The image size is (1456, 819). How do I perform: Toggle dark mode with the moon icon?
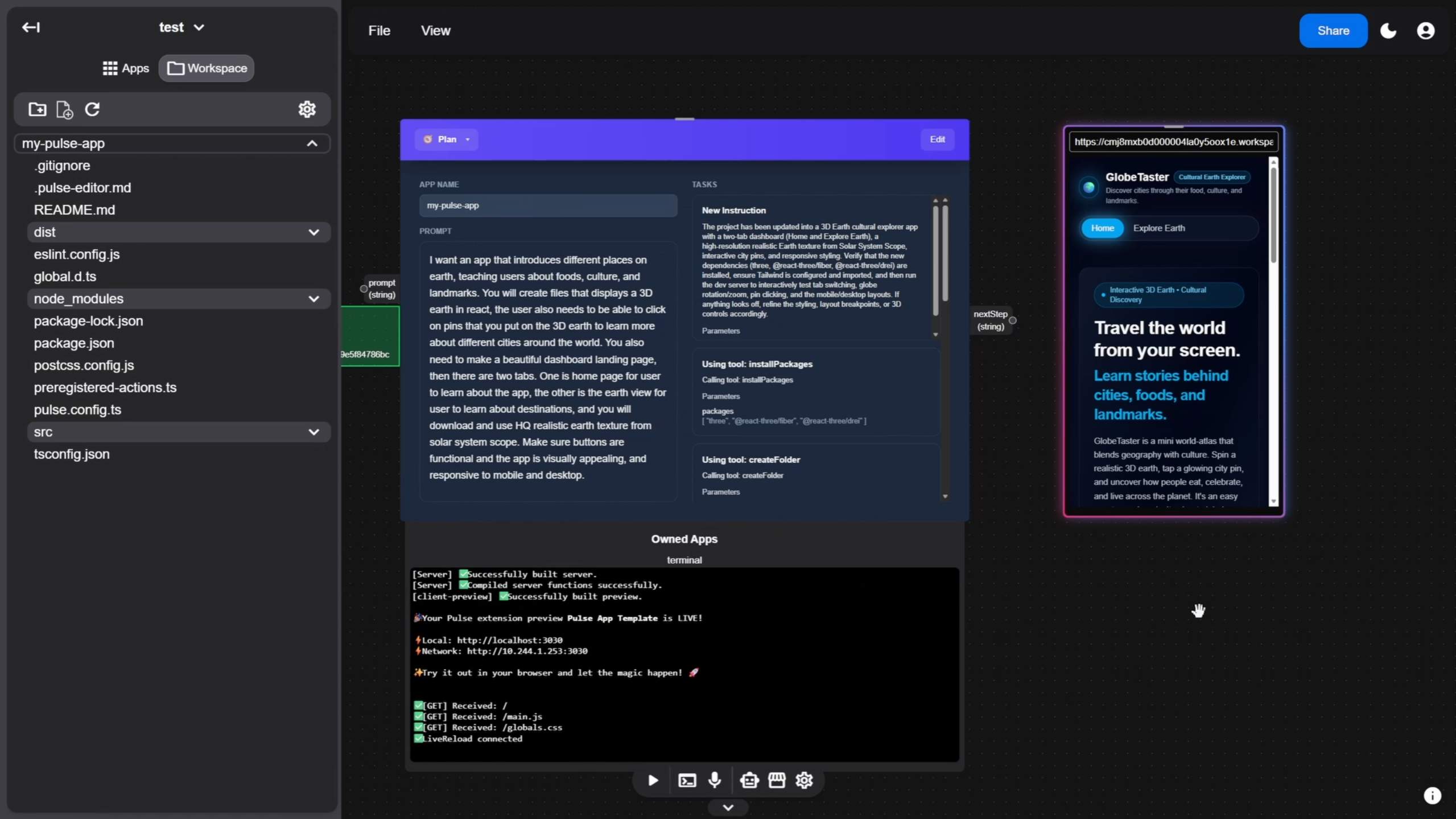pos(1388,31)
